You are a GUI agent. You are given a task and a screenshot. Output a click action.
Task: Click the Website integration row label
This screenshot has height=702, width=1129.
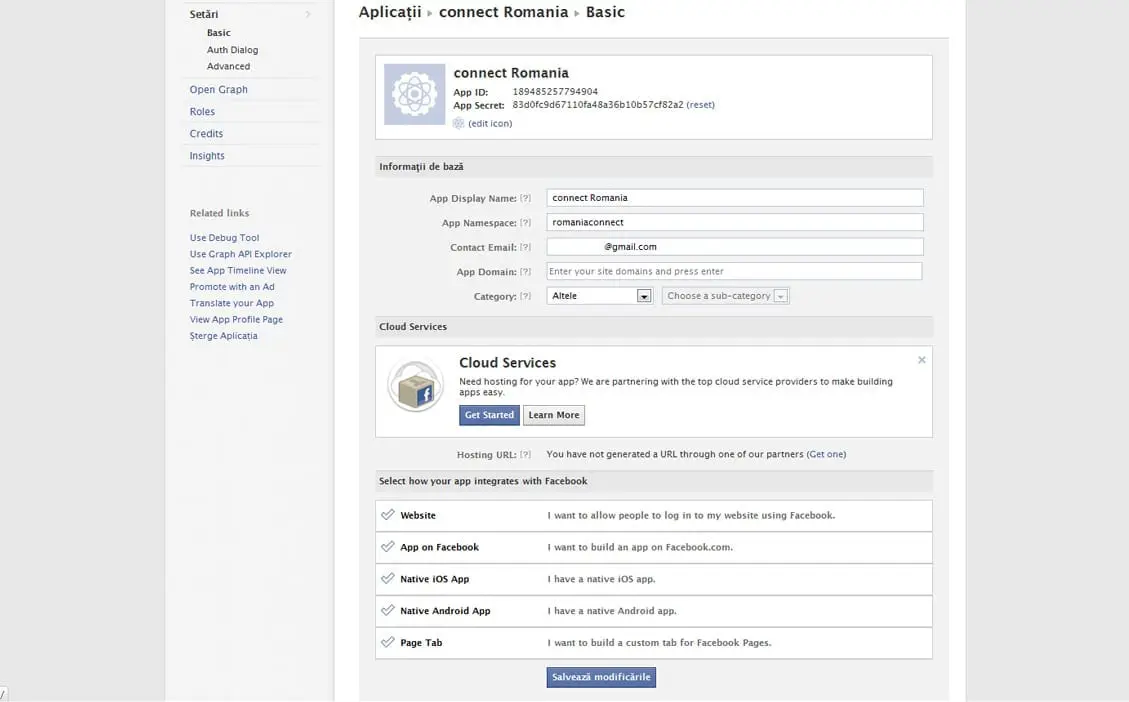point(418,516)
